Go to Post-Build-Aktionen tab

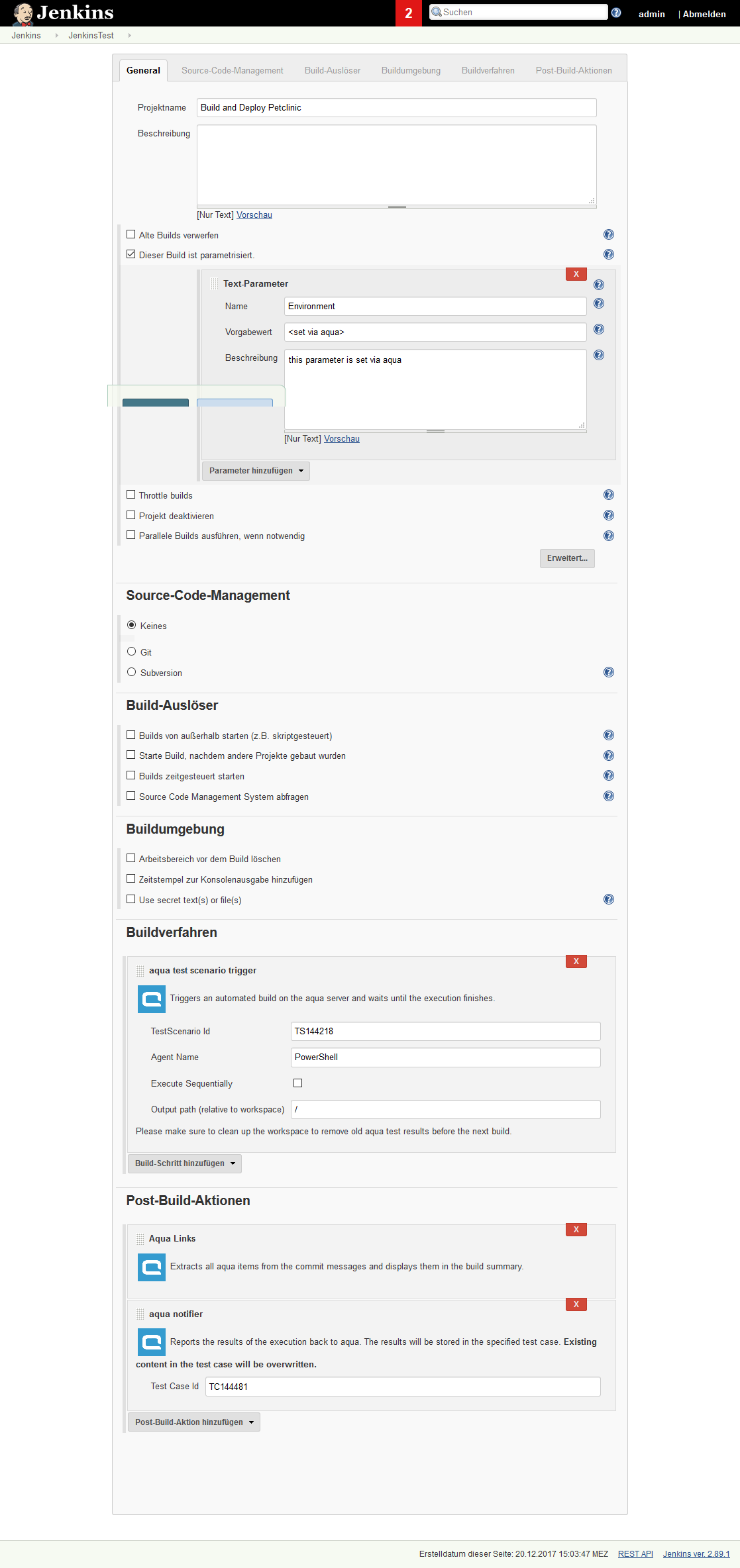[573, 71]
